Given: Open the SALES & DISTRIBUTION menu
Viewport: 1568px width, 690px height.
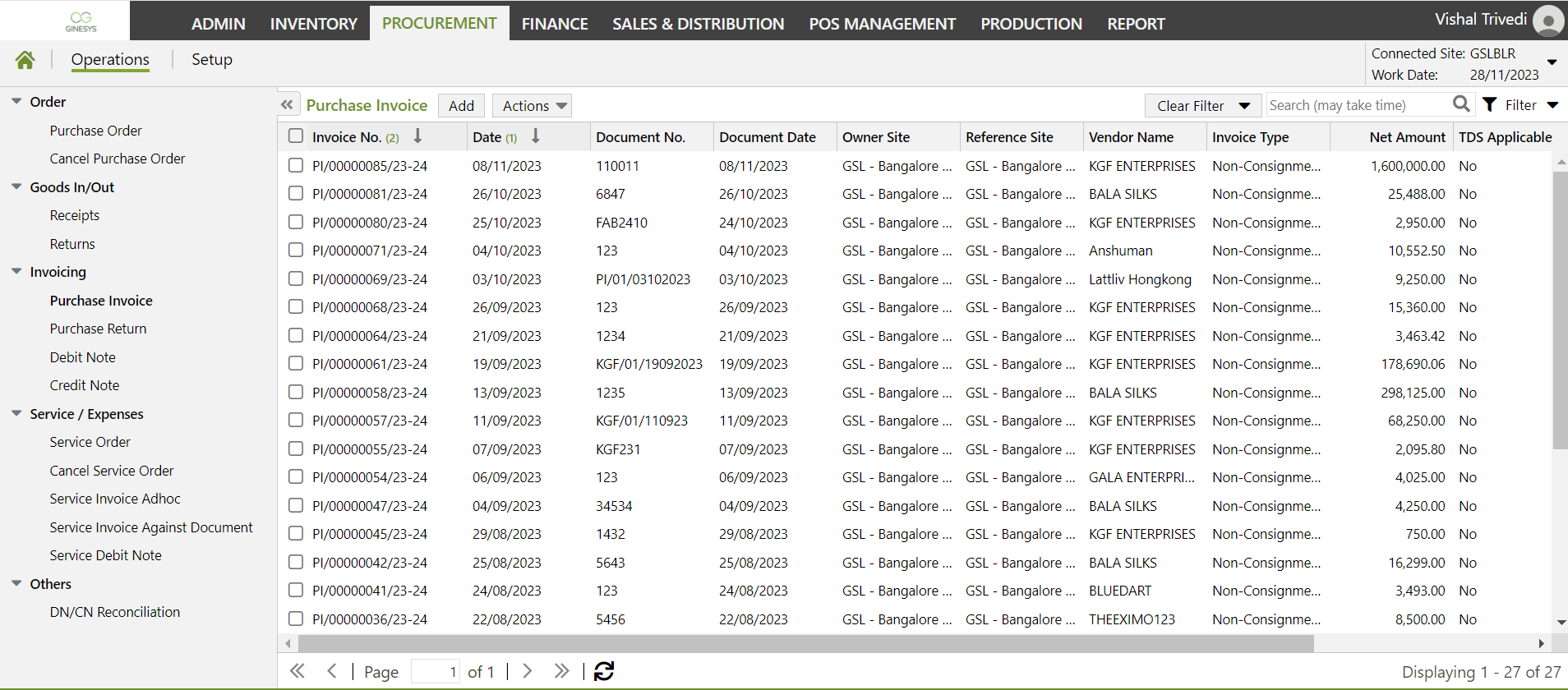Looking at the screenshot, I should (x=699, y=24).
